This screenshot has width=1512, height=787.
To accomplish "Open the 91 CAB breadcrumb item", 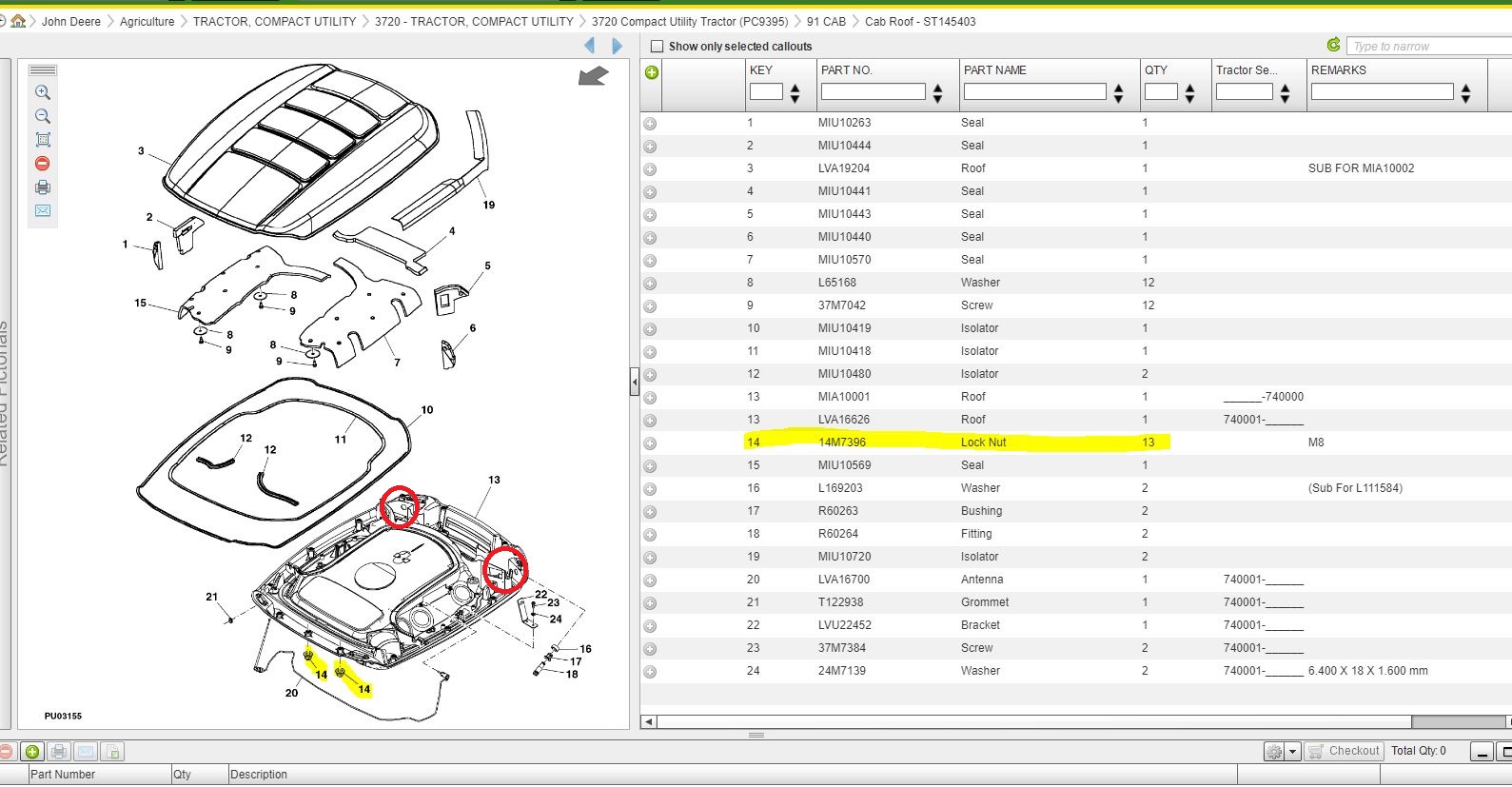I will [825, 21].
